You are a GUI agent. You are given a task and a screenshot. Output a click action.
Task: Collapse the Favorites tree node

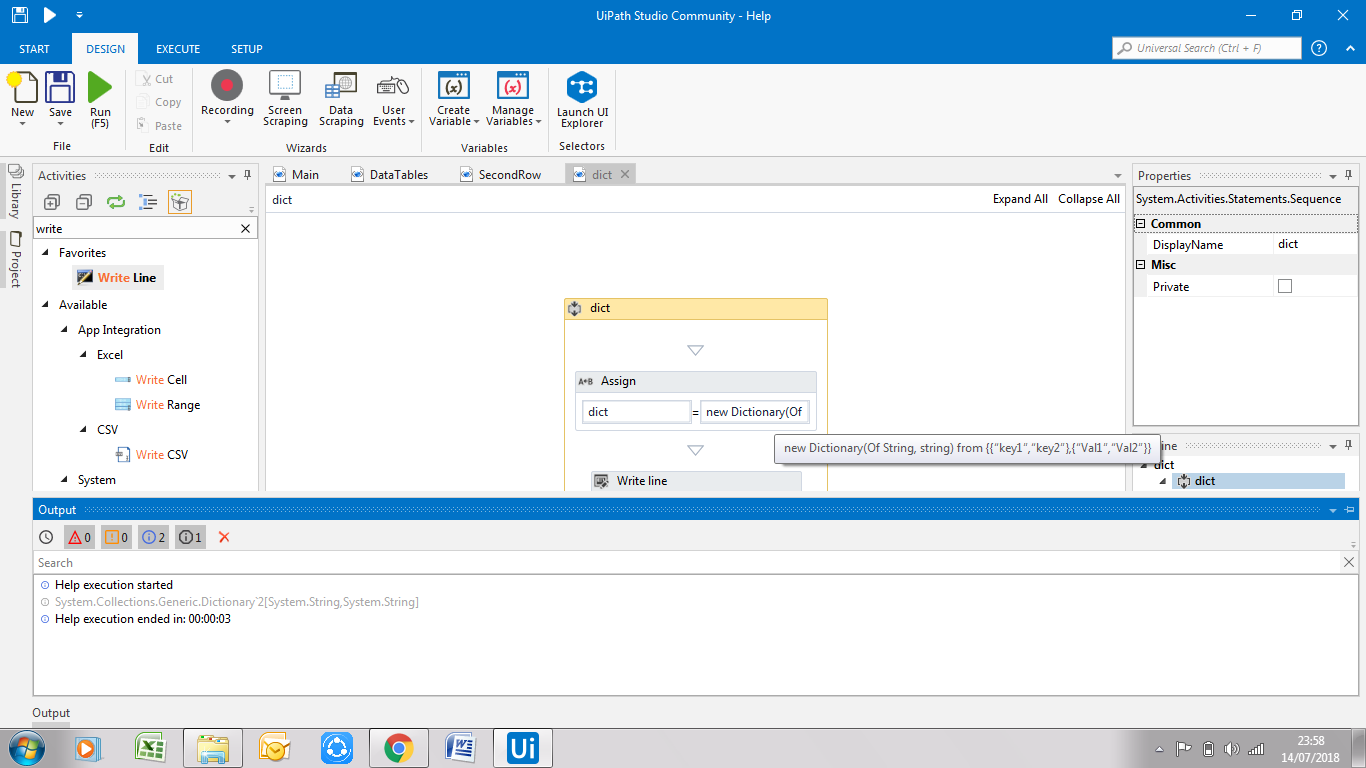pos(45,253)
